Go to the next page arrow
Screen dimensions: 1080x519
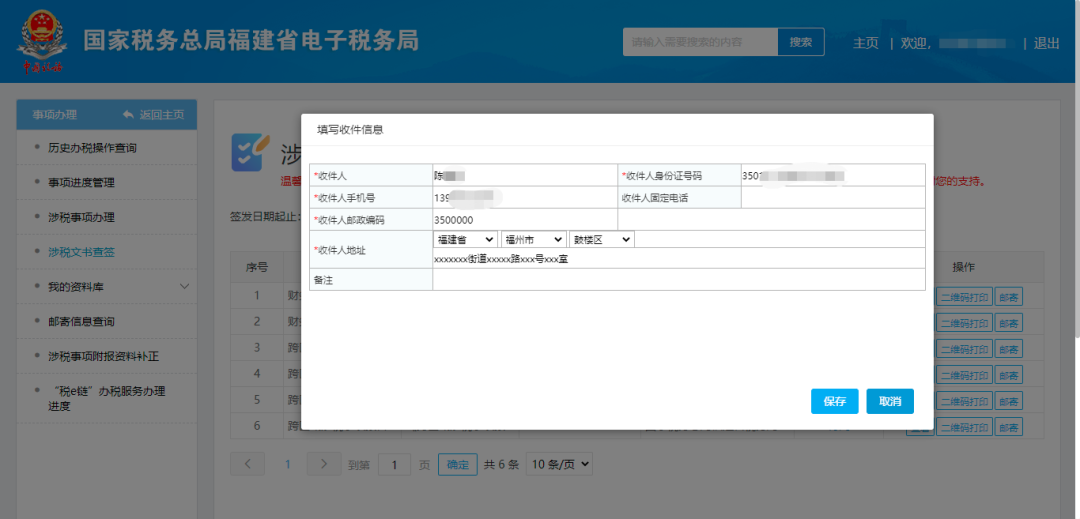coord(324,465)
